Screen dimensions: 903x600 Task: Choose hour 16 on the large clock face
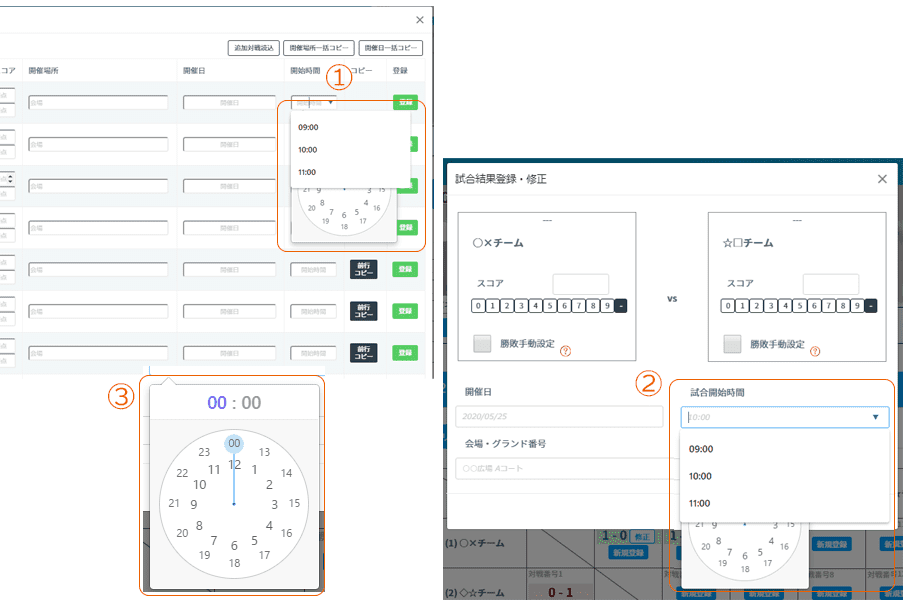(x=286, y=533)
